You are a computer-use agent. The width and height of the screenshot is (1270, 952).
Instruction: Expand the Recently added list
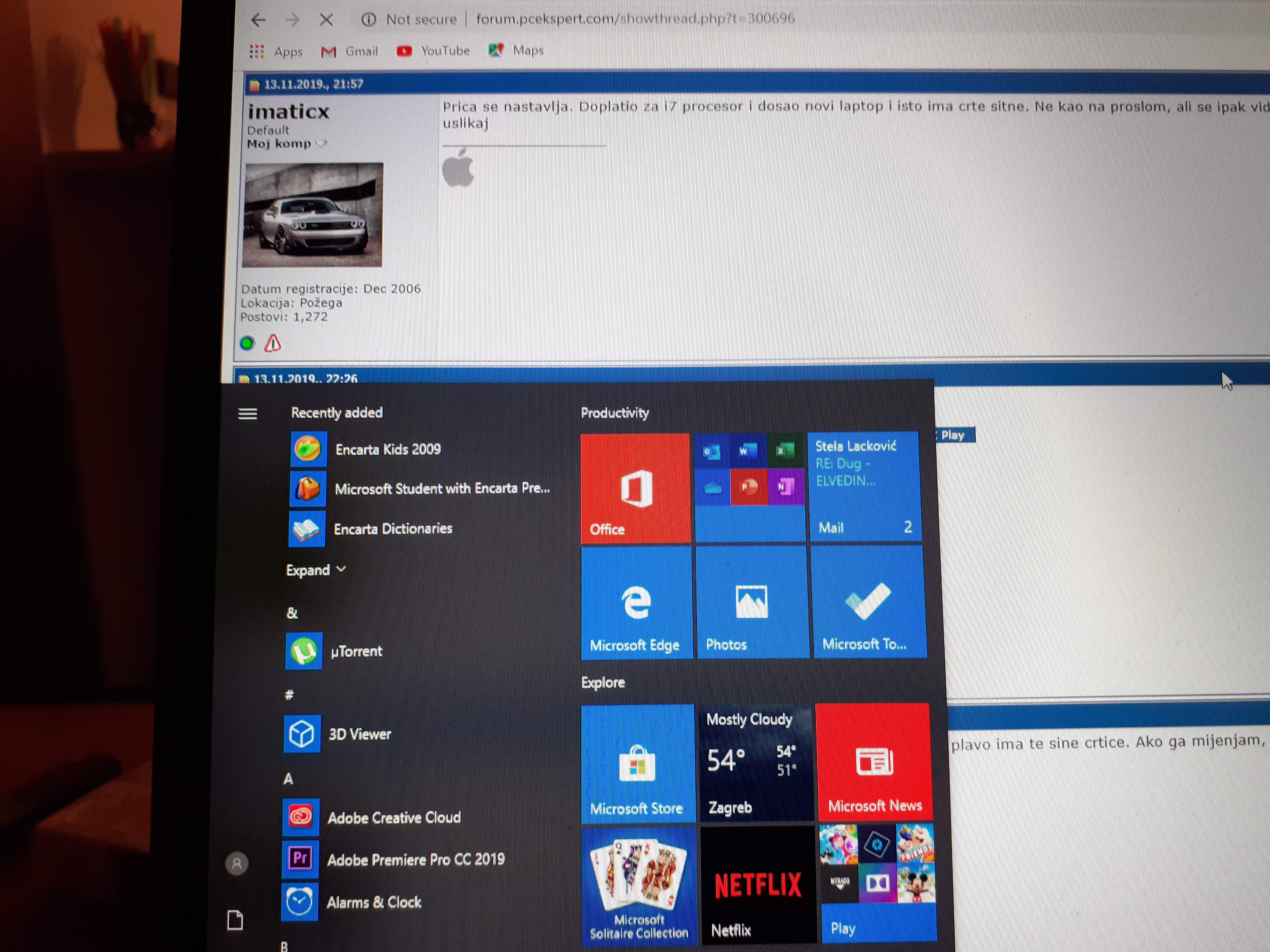pos(316,570)
